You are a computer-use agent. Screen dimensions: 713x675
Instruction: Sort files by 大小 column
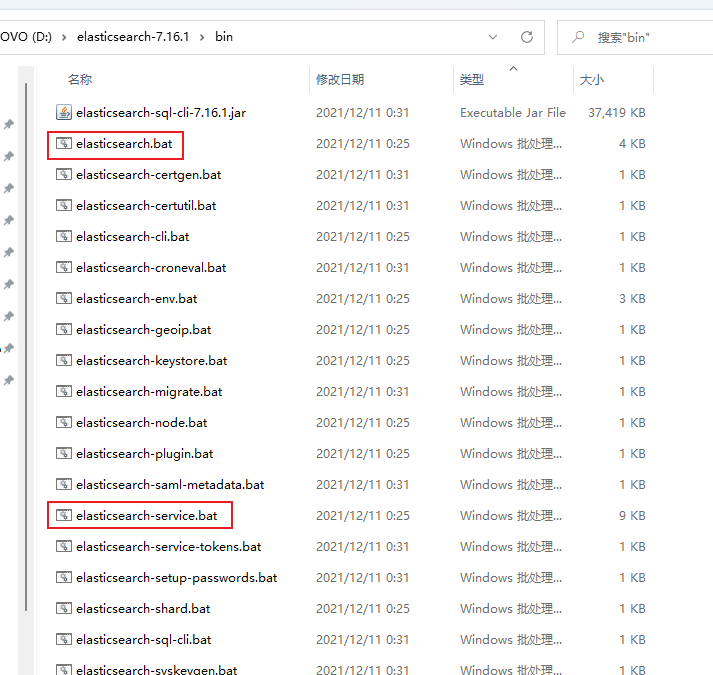click(x=592, y=80)
